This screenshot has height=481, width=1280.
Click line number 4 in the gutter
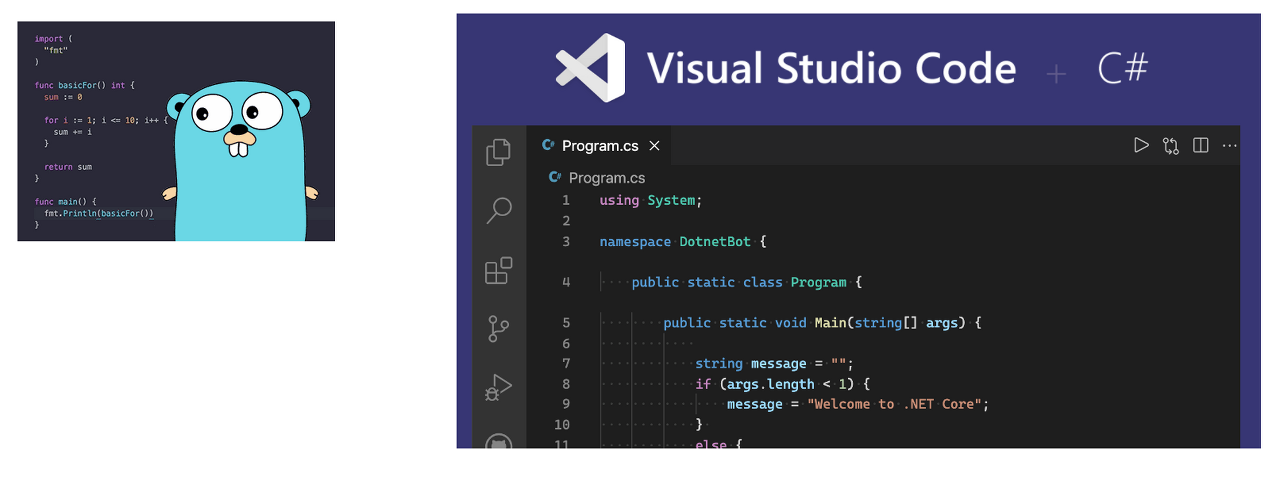click(566, 282)
